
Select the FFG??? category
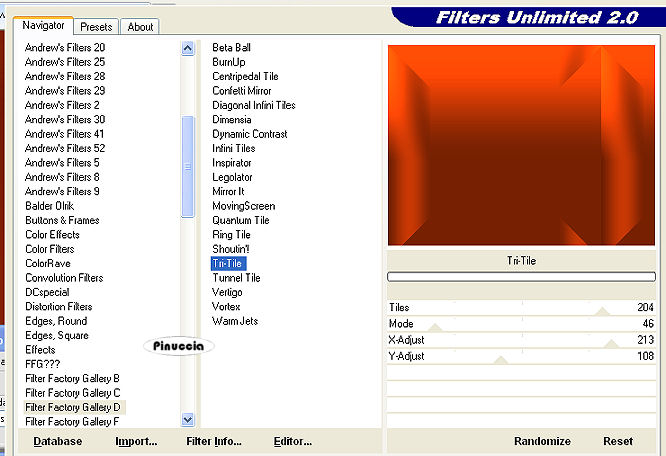point(42,364)
